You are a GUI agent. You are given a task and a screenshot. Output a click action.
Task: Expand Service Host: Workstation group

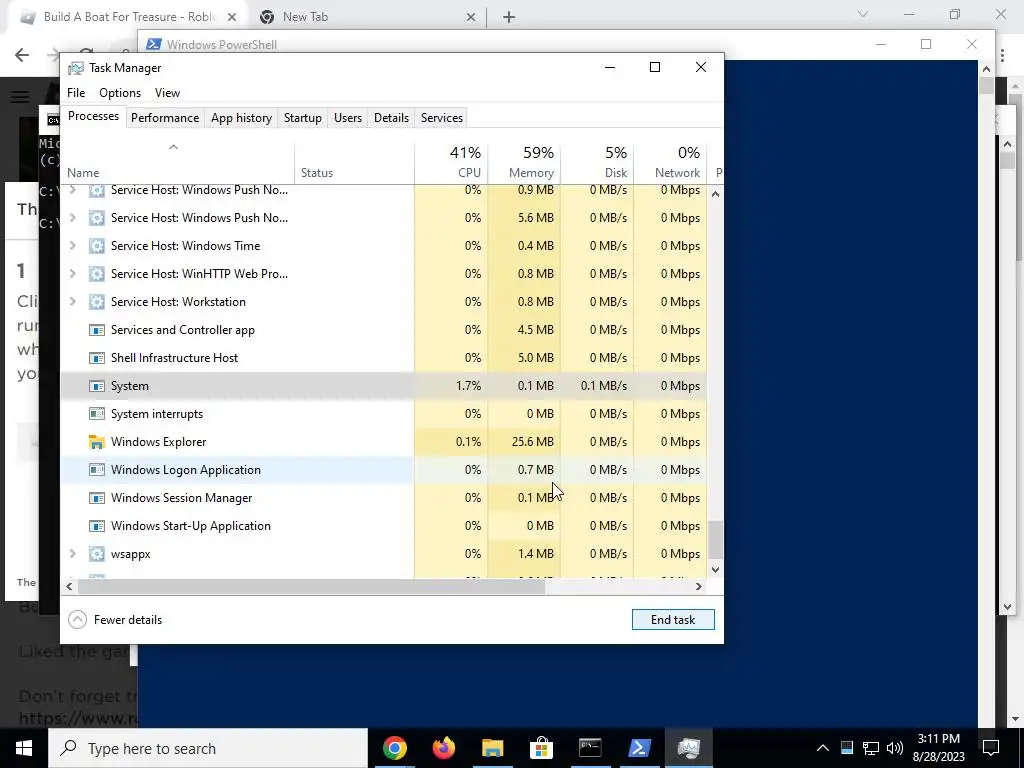[72, 302]
